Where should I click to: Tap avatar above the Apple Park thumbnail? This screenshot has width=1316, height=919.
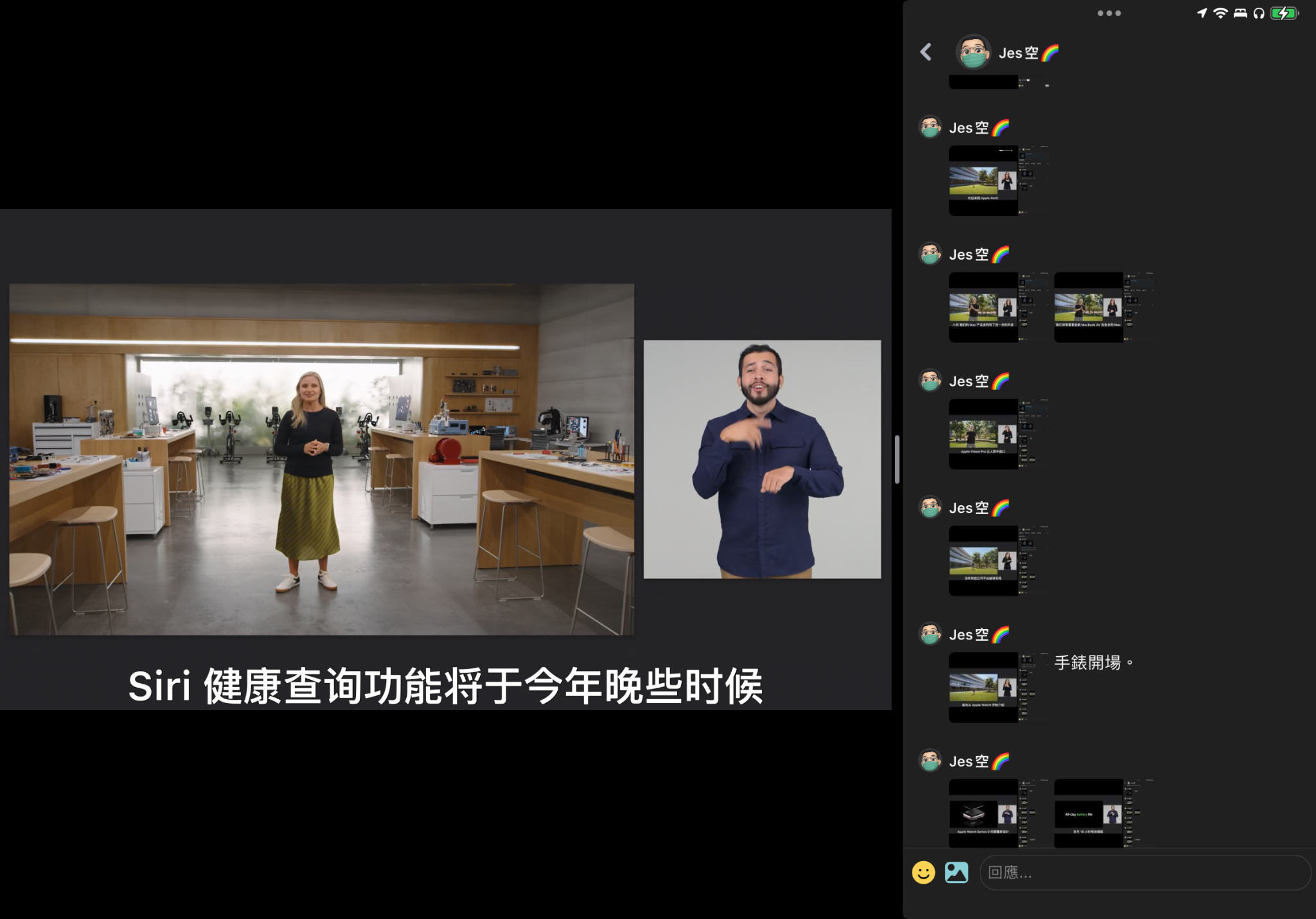930,127
